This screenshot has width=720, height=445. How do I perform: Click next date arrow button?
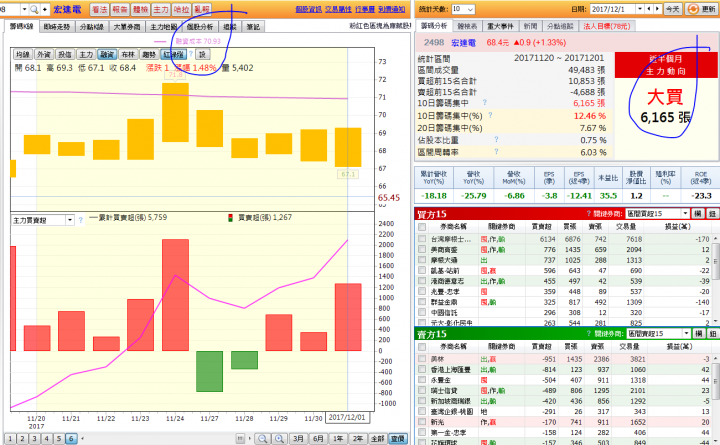[x=657, y=9]
